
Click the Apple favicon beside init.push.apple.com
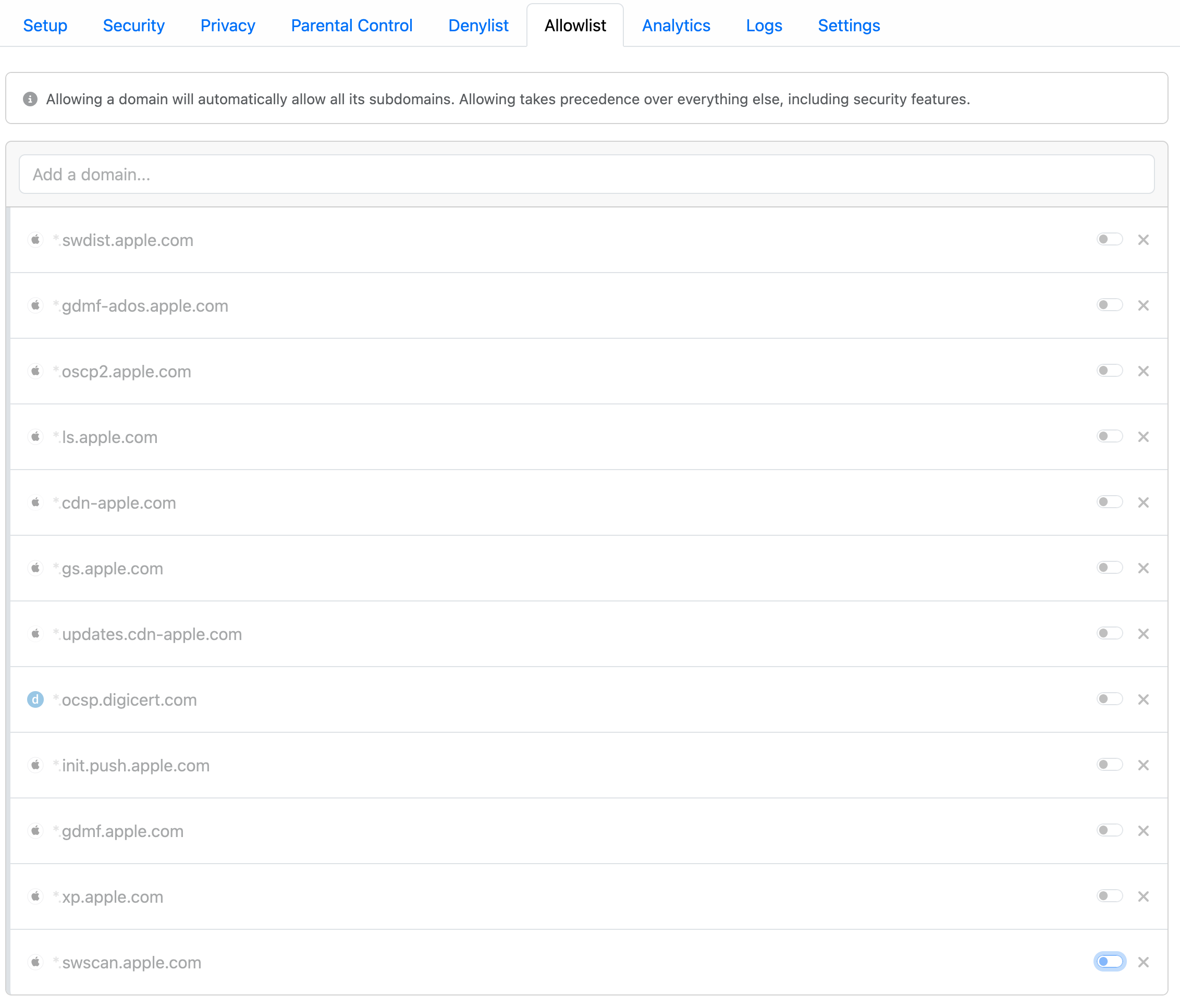[x=35, y=765]
